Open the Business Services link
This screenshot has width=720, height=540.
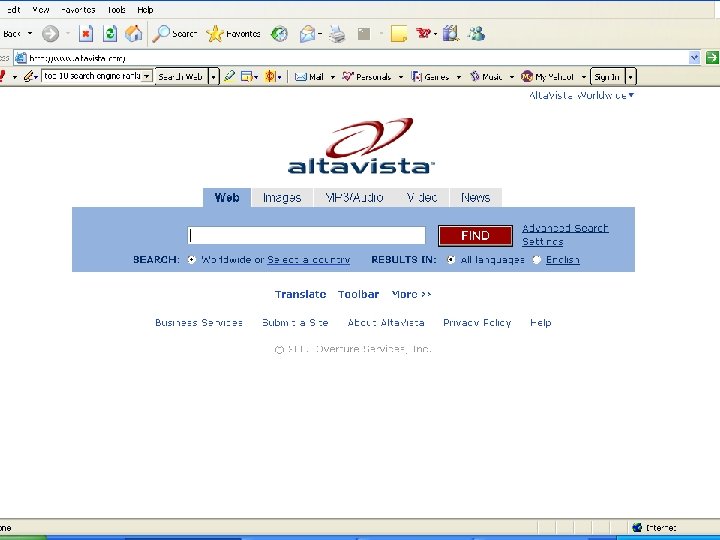pos(199,323)
